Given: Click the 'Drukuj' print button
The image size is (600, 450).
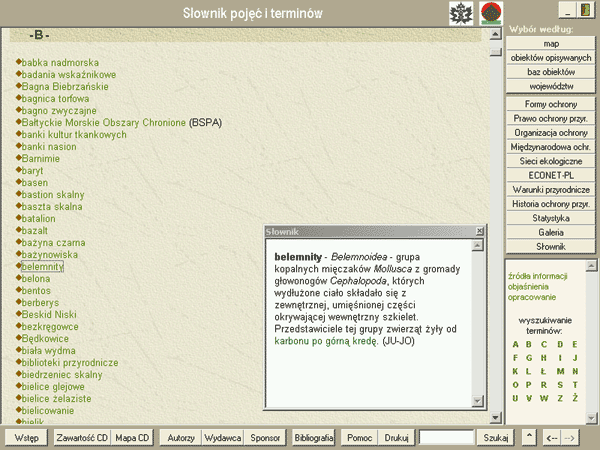Looking at the screenshot, I should (x=396, y=437).
